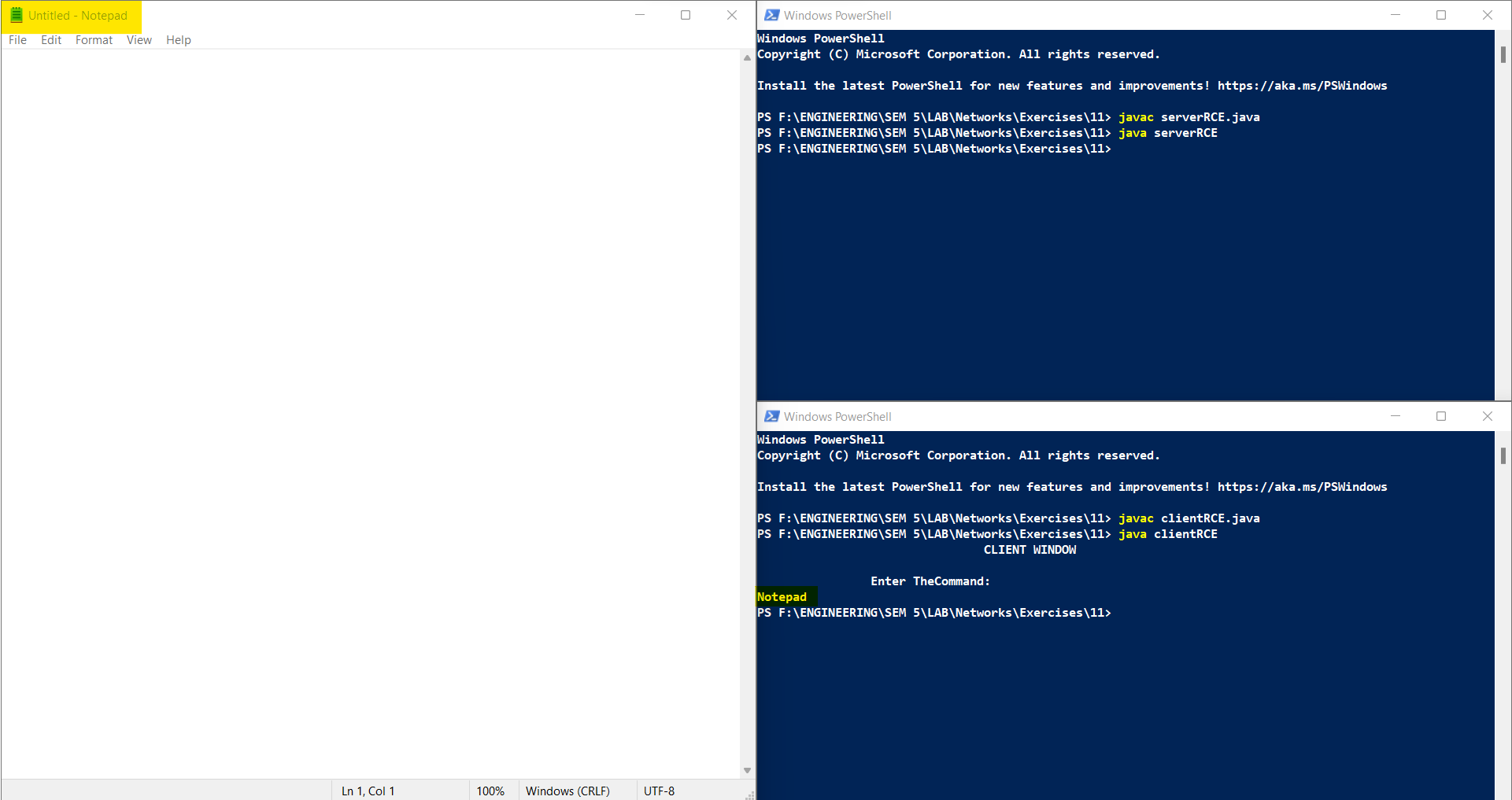
Task: Click the 'CLIENT WINDOW' output text
Action: 1030,550
